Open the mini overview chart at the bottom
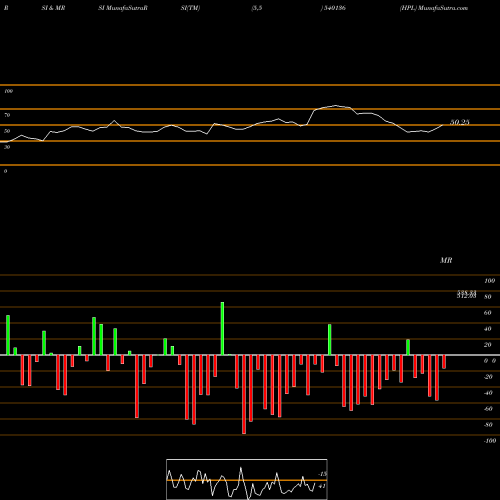This screenshot has width=500, height=500. [247, 479]
